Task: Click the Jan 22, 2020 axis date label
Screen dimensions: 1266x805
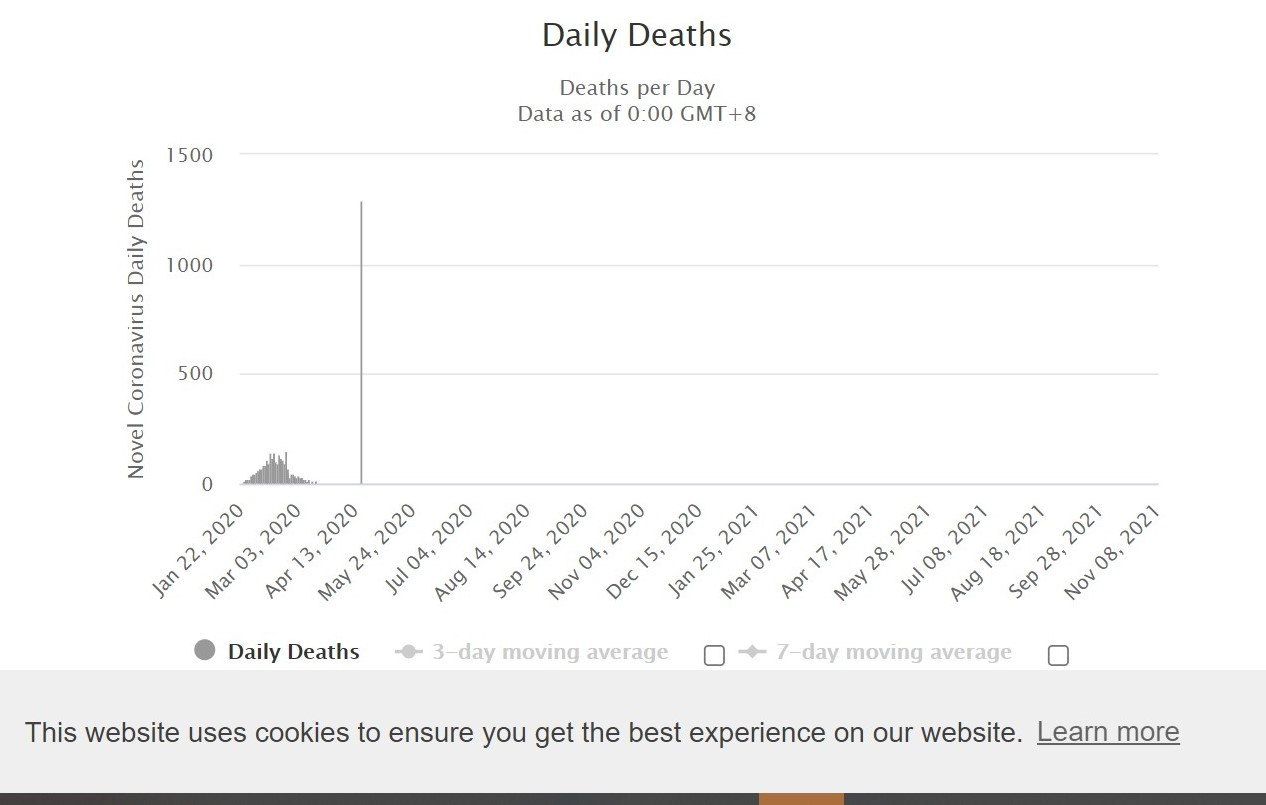Action: pos(200,550)
